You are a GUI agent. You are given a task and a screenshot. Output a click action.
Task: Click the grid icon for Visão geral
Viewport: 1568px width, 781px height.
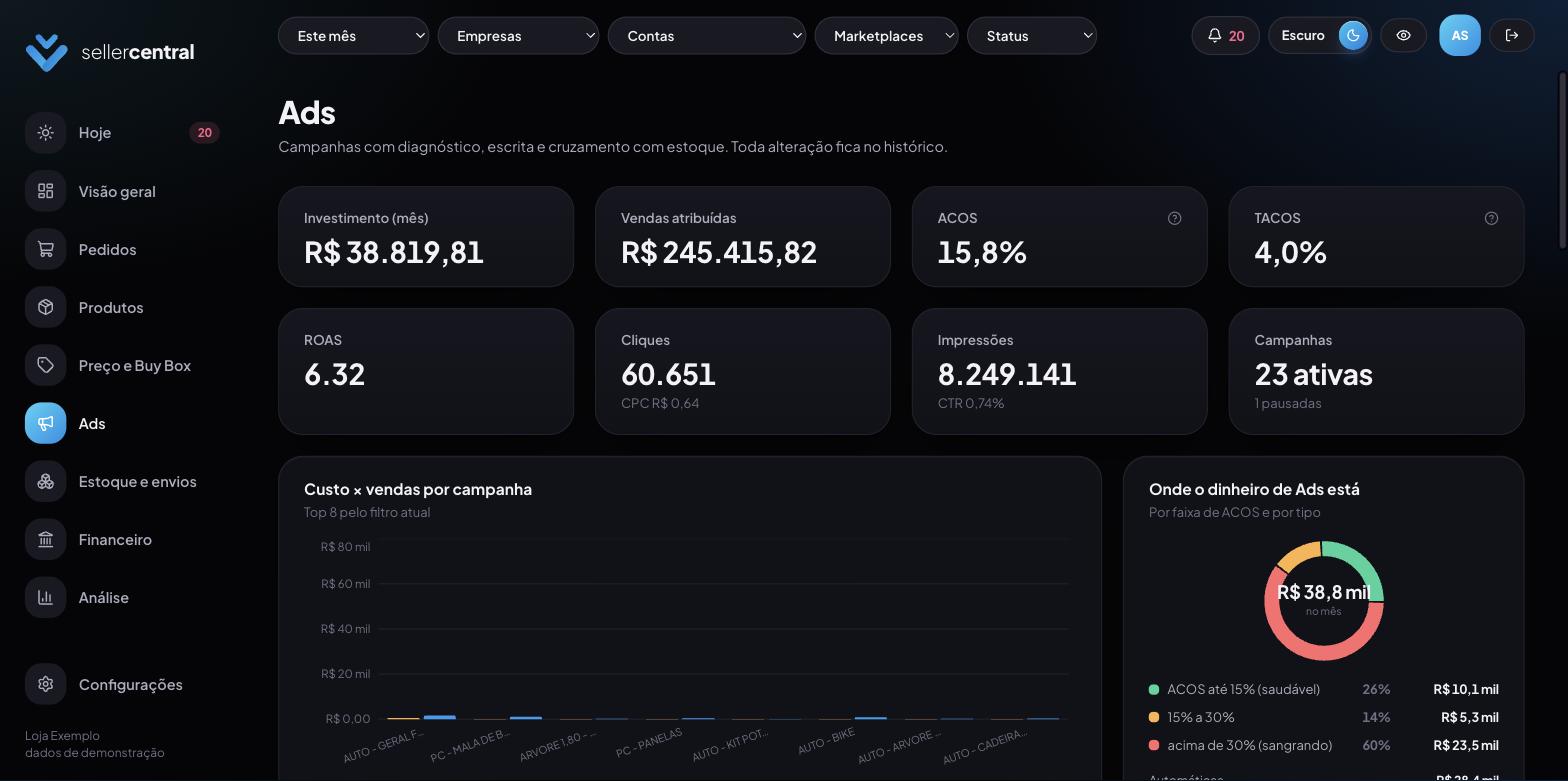point(45,191)
